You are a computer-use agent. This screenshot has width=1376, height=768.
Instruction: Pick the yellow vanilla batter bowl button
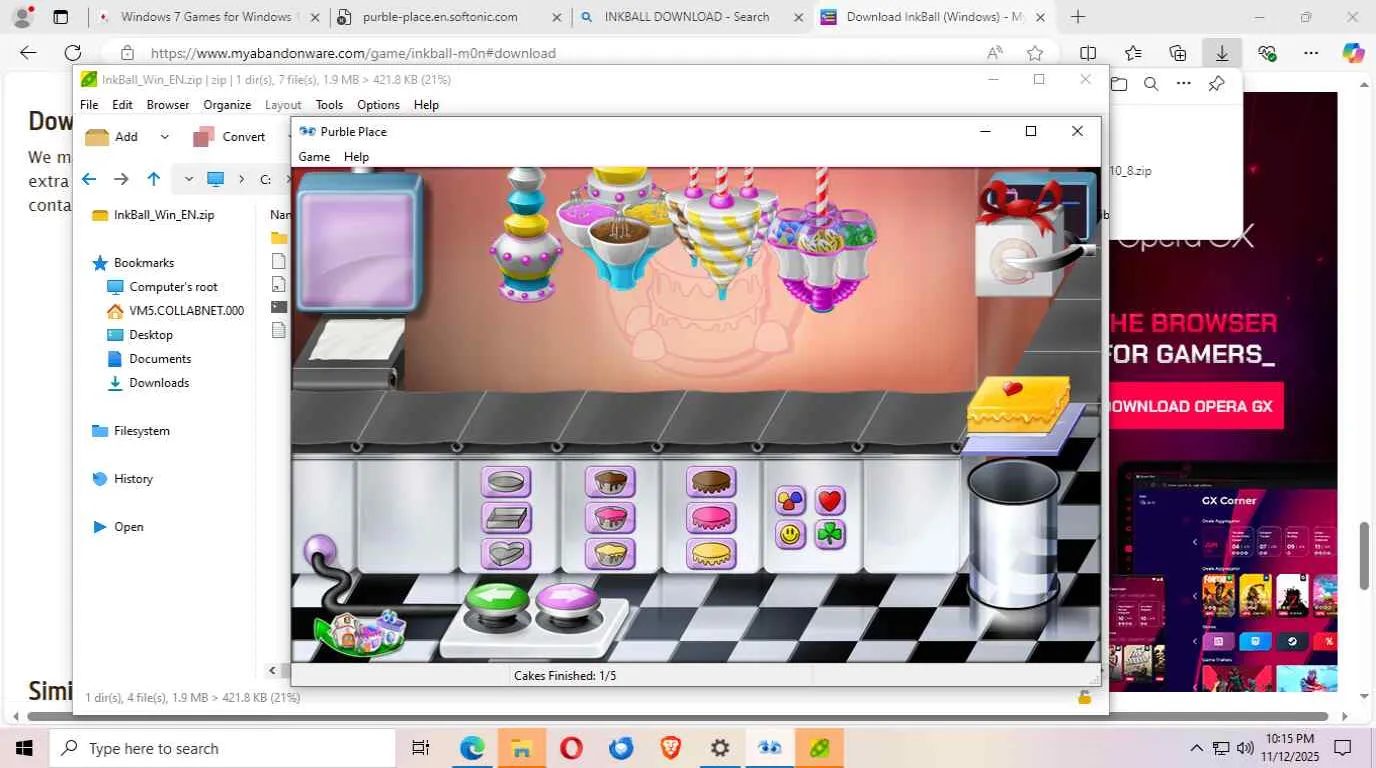click(610, 554)
